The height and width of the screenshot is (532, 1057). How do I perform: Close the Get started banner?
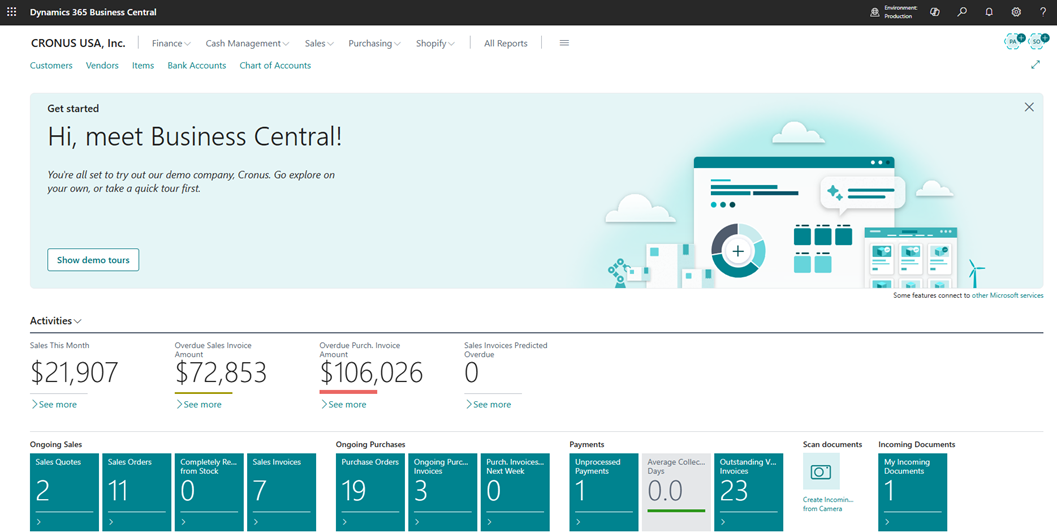(x=1029, y=107)
